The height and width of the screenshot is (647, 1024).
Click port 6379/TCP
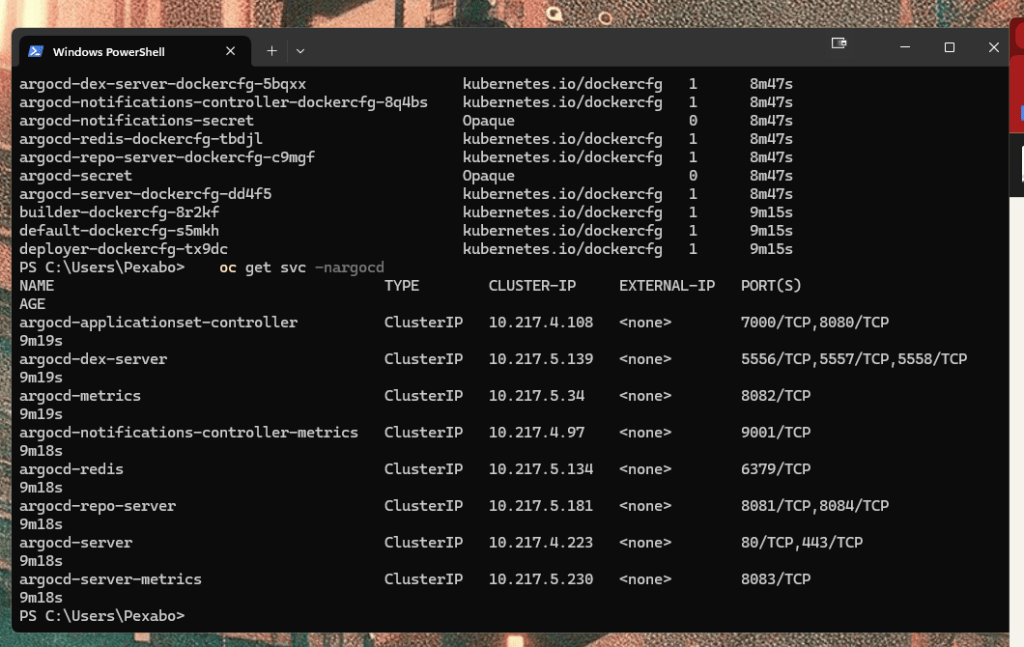(x=776, y=469)
